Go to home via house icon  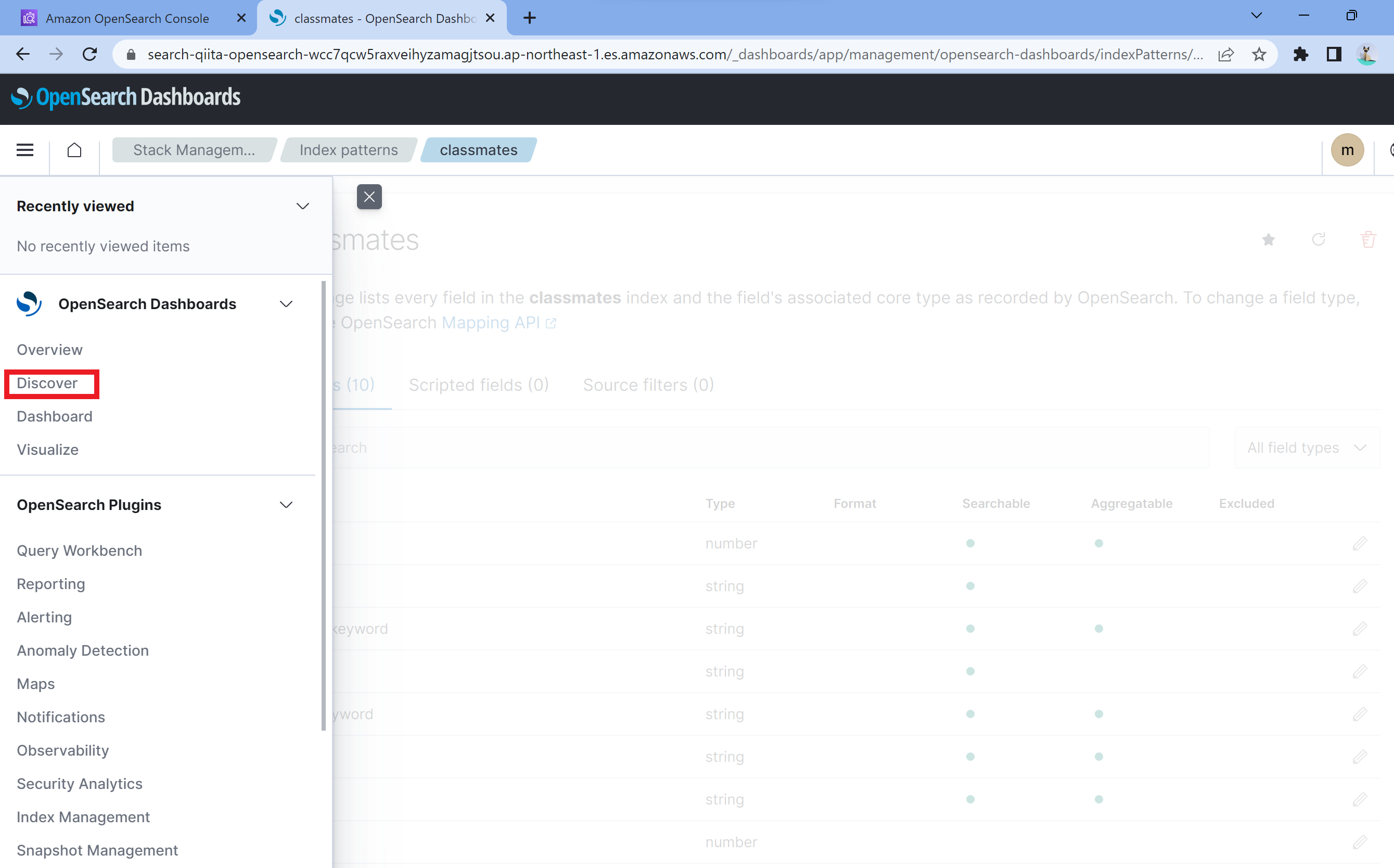pyautogui.click(x=74, y=150)
